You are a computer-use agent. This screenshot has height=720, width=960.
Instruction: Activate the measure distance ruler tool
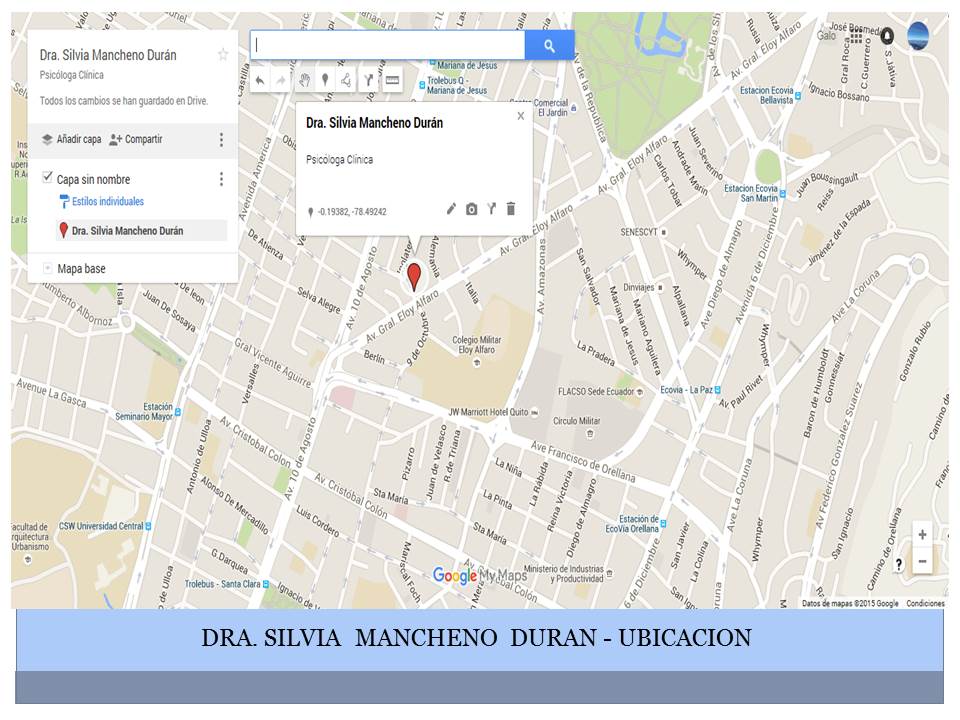(392, 81)
